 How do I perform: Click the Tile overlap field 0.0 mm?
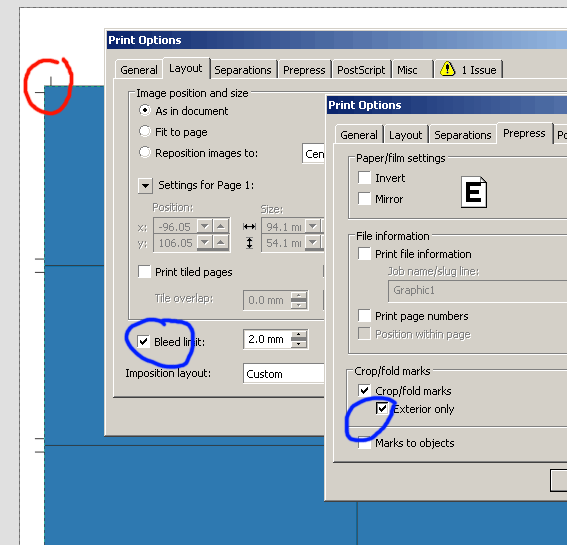[267, 300]
